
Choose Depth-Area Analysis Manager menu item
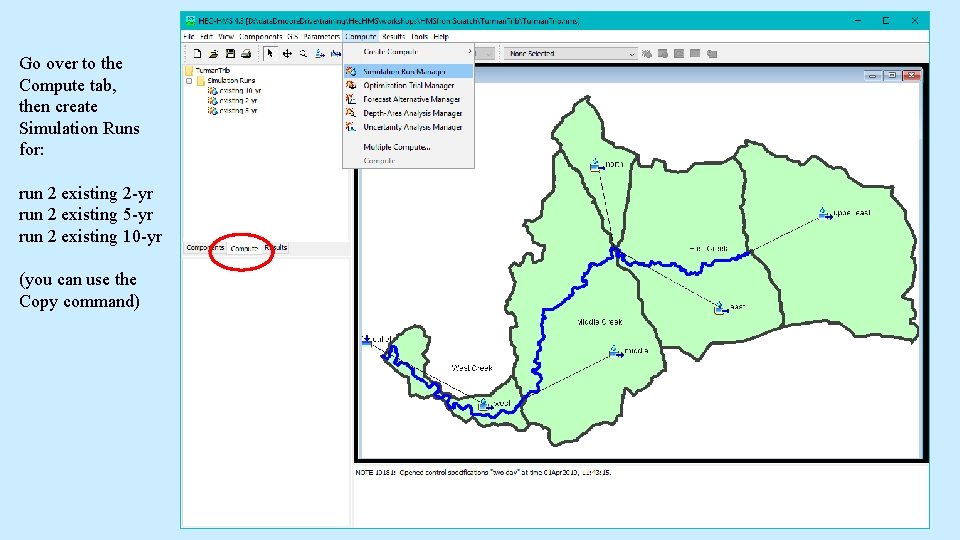pyautogui.click(x=408, y=113)
